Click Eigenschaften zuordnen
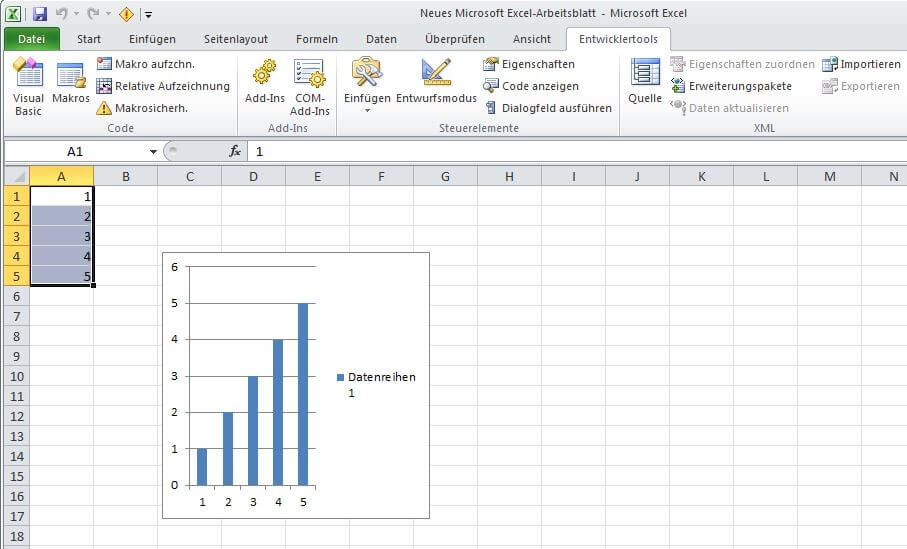The width and height of the screenshot is (907, 549). tap(742, 64)
